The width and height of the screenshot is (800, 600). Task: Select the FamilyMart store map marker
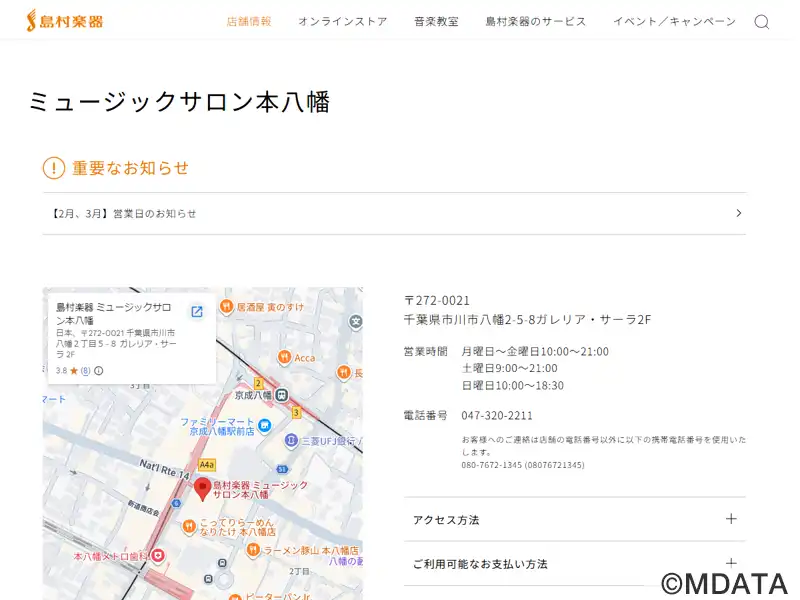(x=264, y=426)
